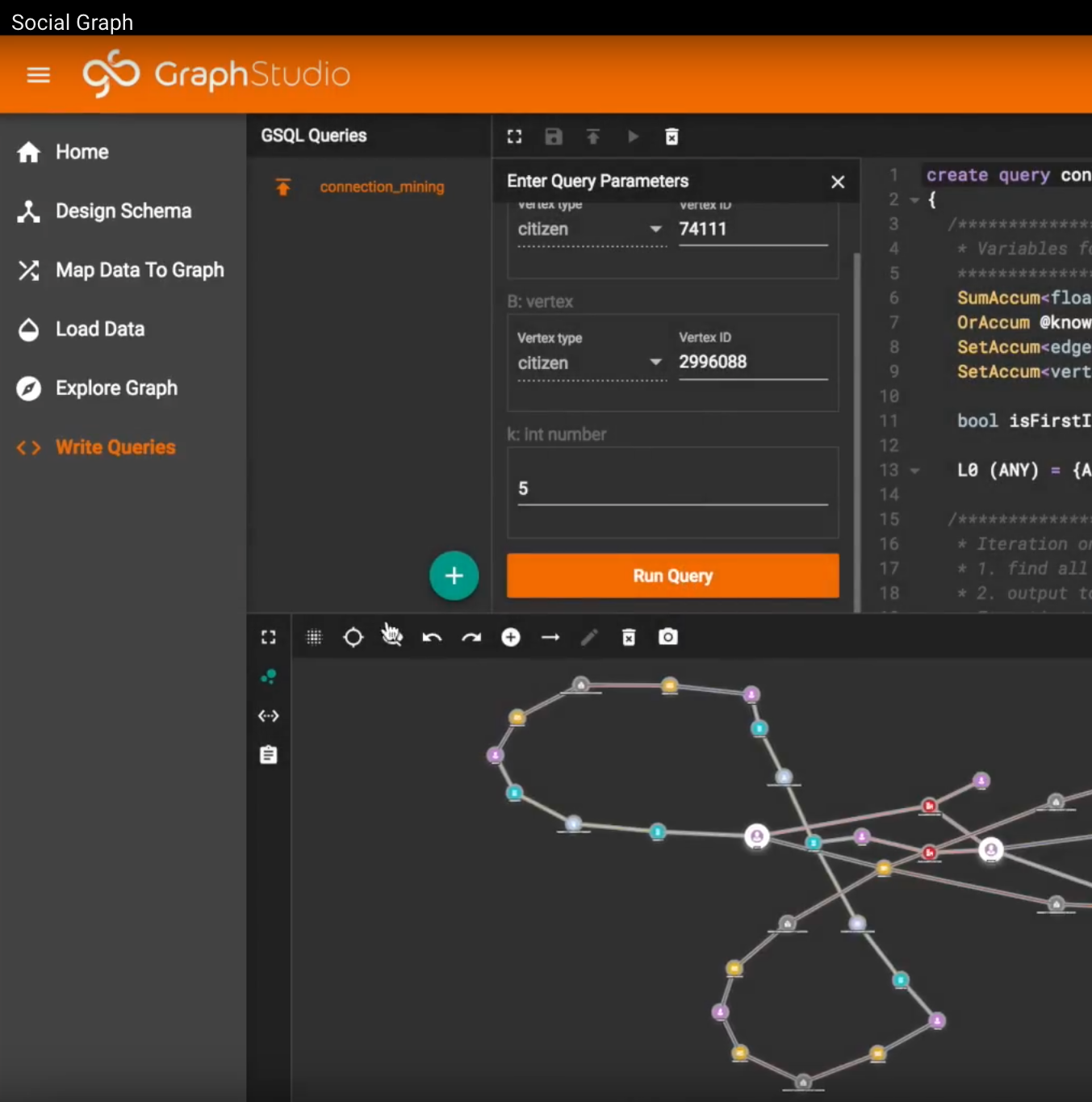Undo the last graph action
Screen dimensions: 1092x1102
click(432, 638)
